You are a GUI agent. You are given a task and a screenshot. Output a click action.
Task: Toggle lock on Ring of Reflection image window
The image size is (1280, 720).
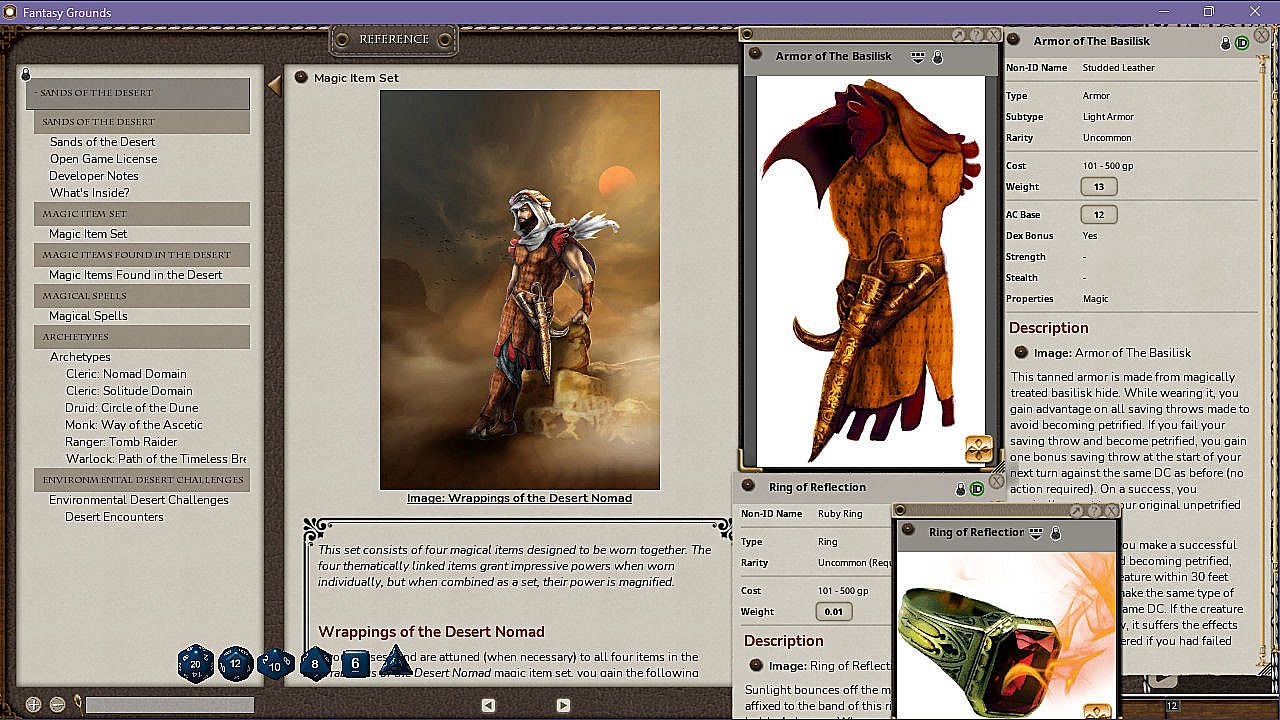coord(1055,533)
